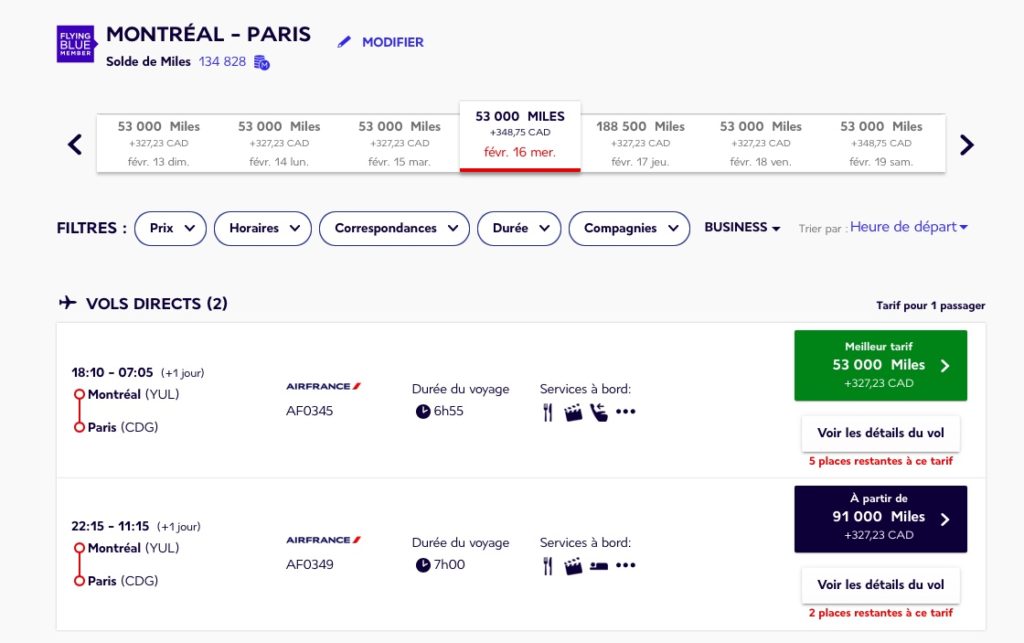Click the pencil icon next to MODIFIER
This screenshot has width=1024, height=643.
tap(344, 42)
